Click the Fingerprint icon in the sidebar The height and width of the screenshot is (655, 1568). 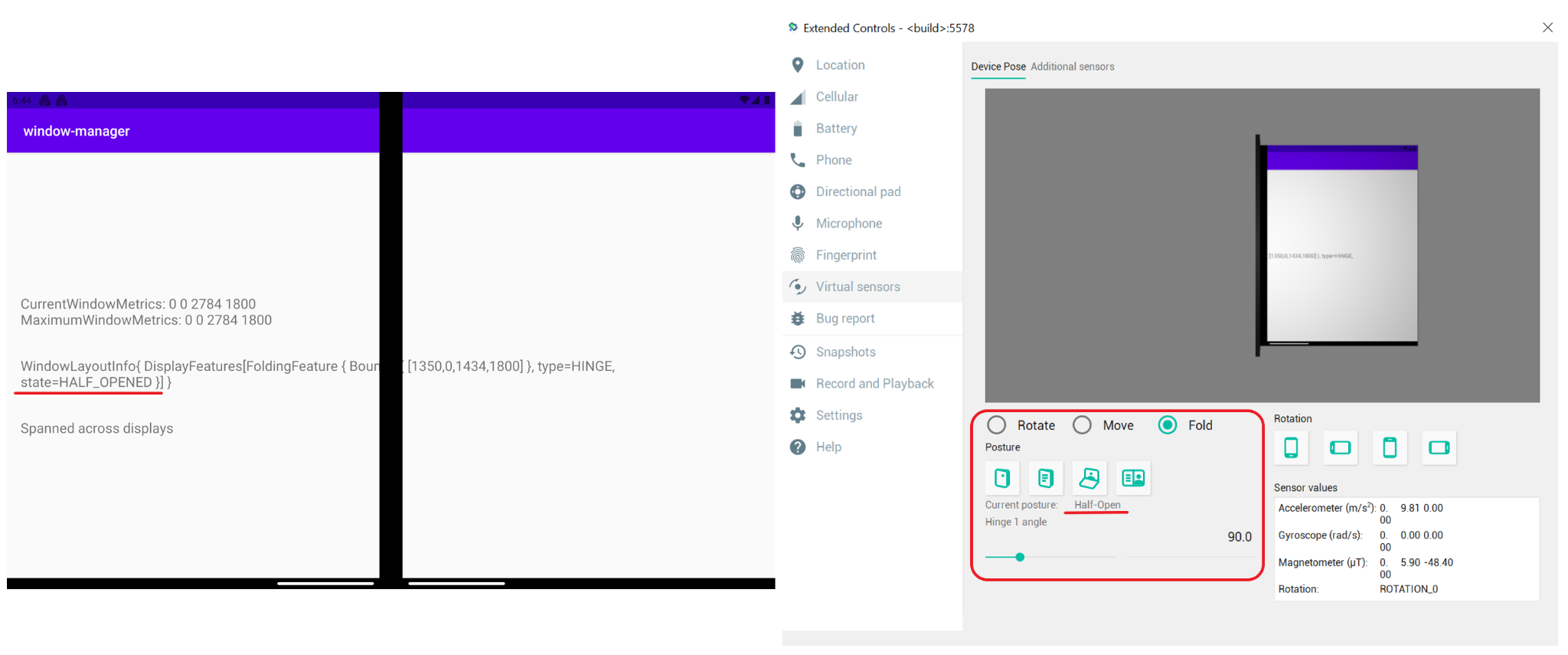(x=798, y=255)
